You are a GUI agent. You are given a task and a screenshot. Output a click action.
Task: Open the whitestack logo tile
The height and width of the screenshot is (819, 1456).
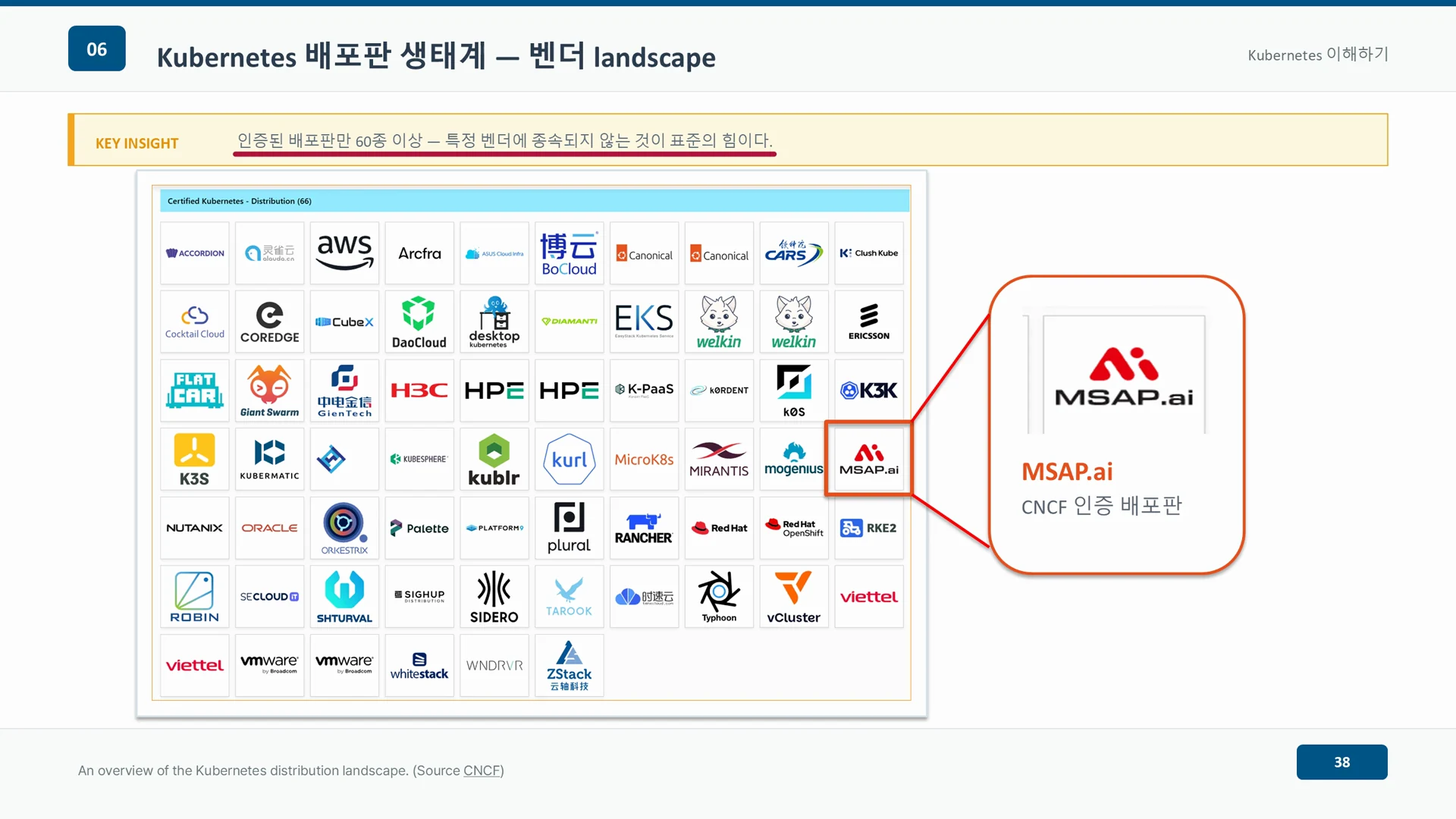(419, 665)
